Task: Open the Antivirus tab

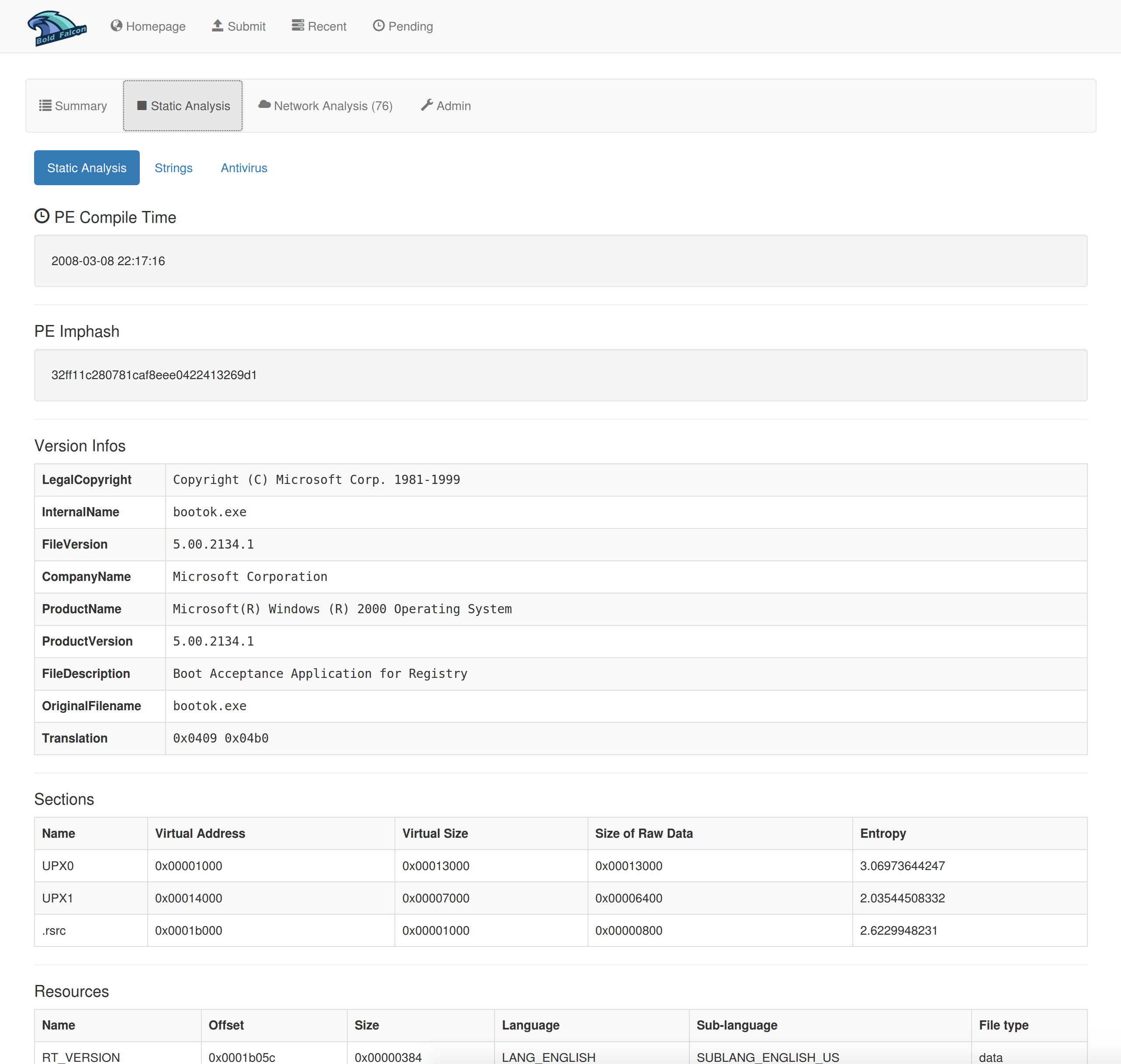Action: pos(244,168)
